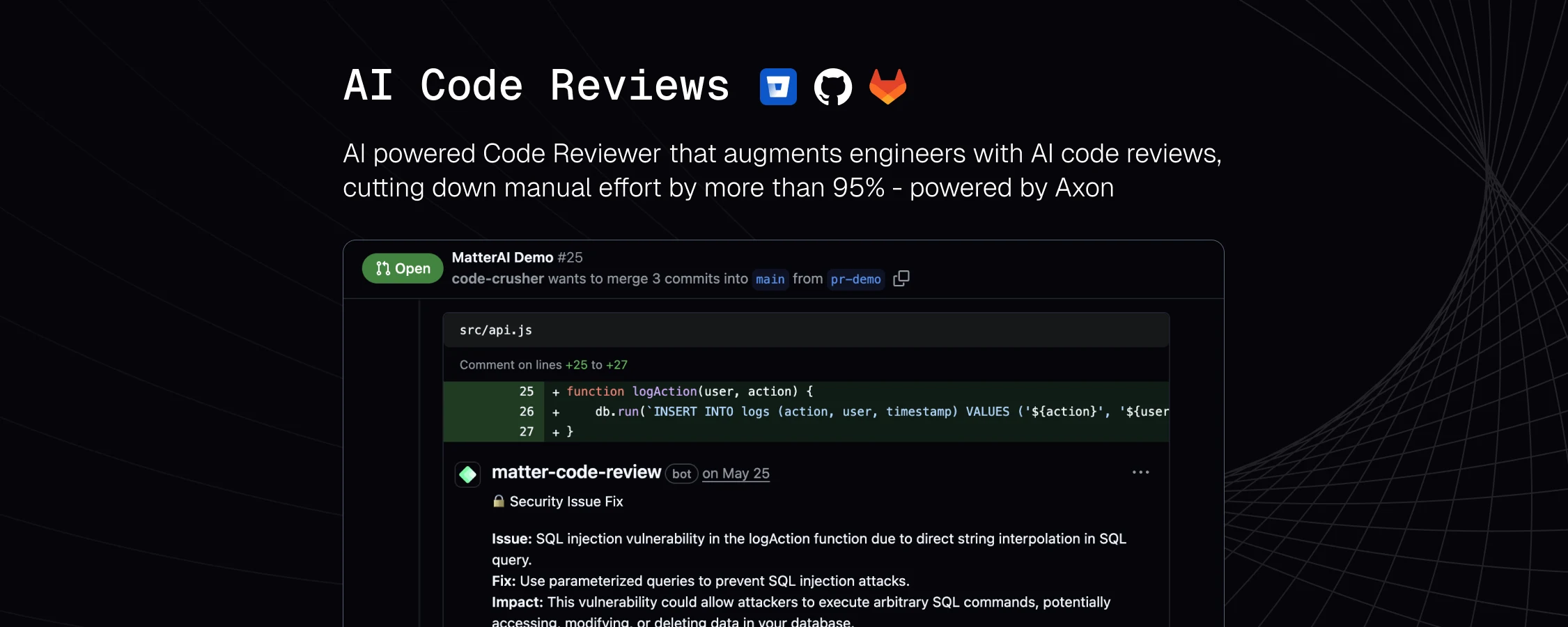Select diff line number 27
1568x627 pixels.
(x=527, y=432)
